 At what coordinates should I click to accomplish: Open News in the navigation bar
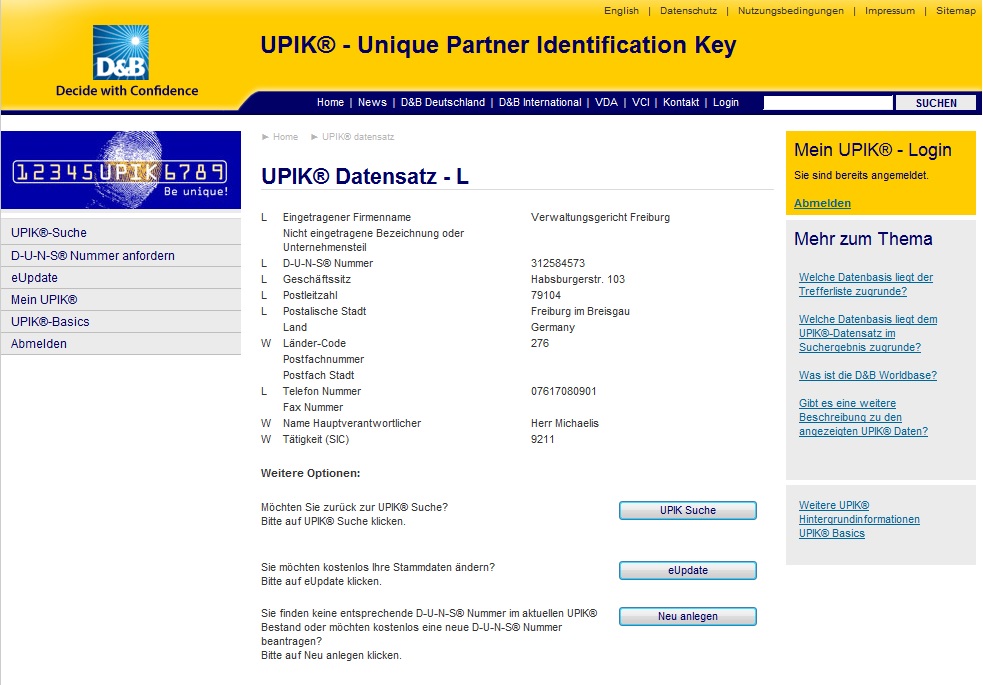tap(372, 103)
